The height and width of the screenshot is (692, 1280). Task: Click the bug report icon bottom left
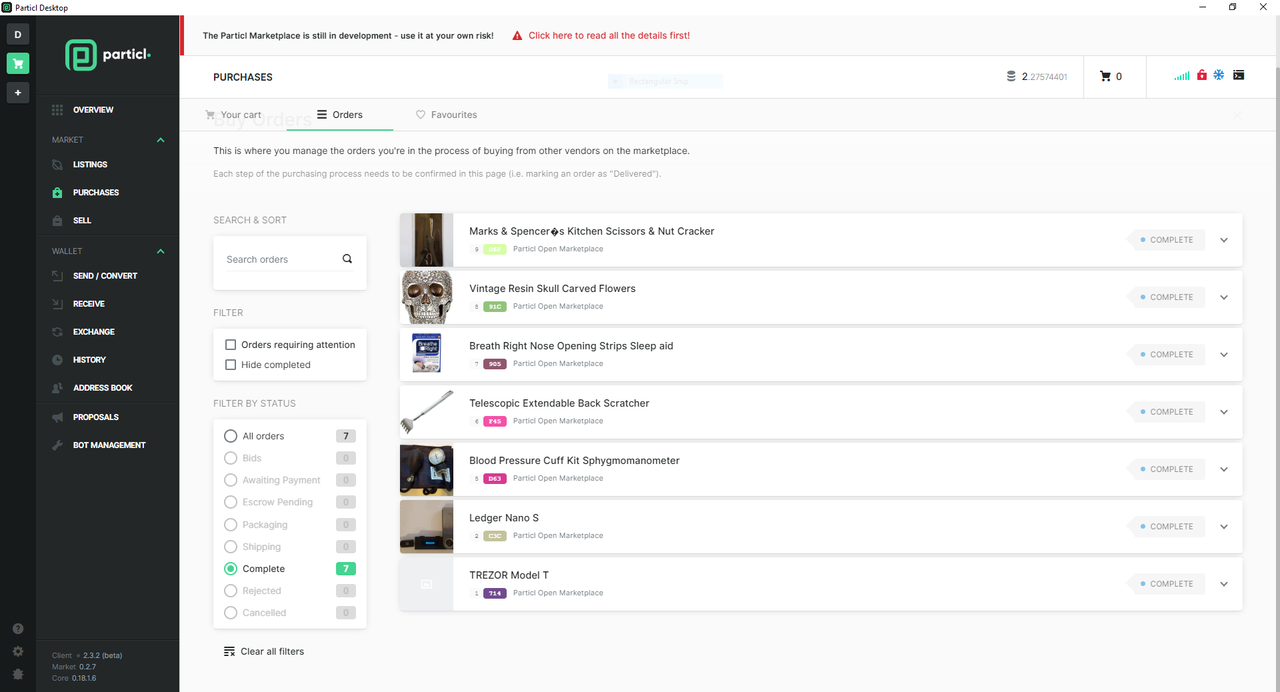tap(18, 674)
